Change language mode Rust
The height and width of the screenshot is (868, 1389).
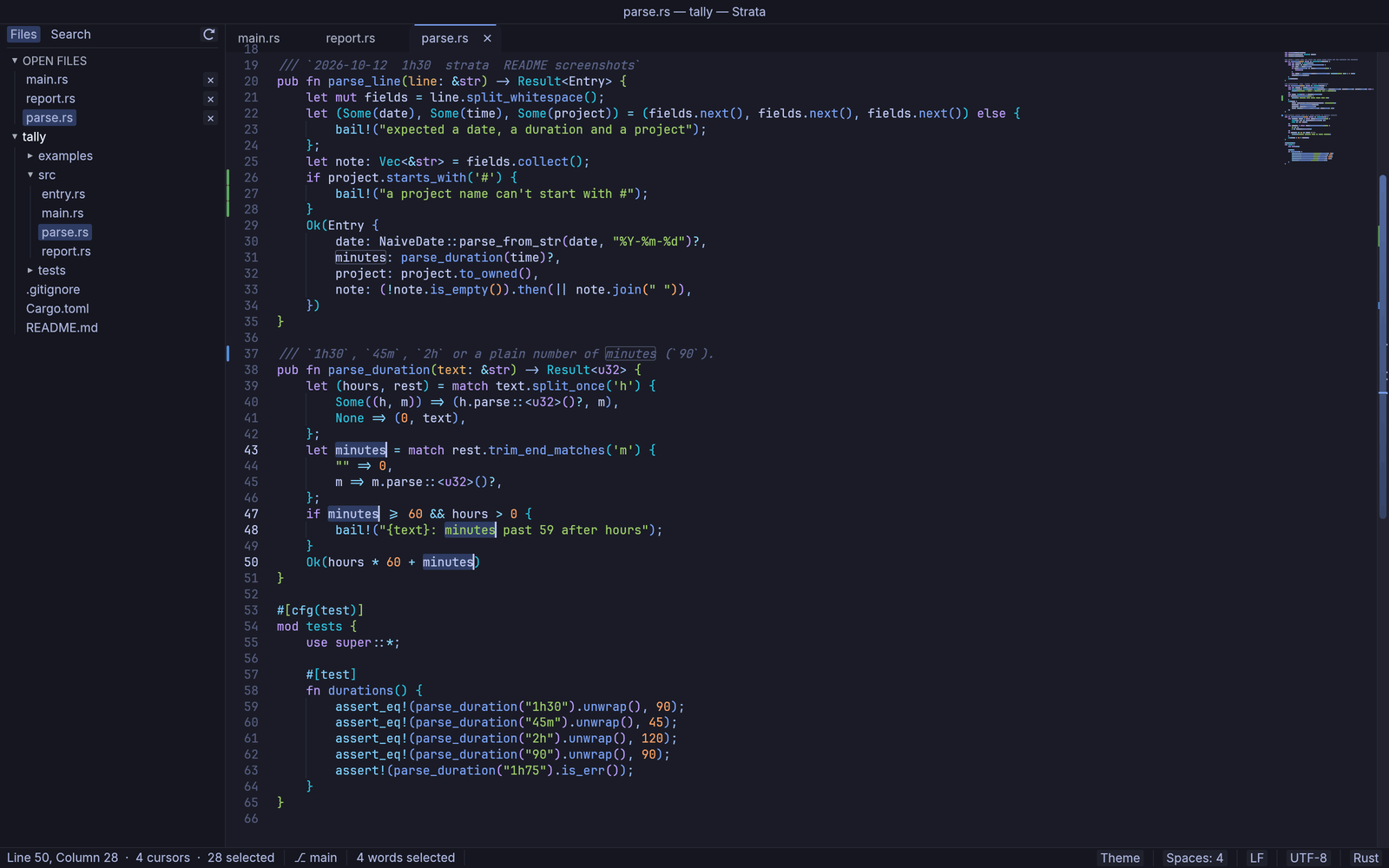coord(1366,858)
